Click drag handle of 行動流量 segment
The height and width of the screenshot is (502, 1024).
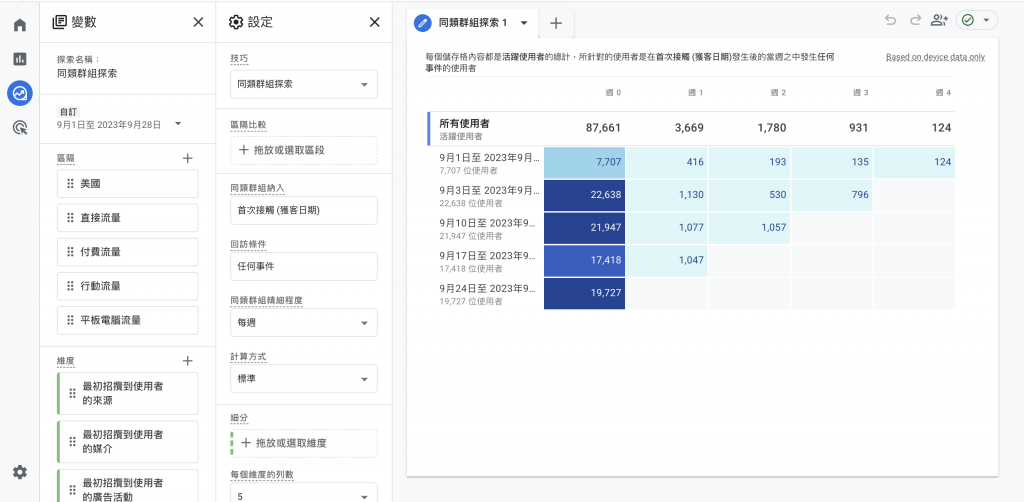[x=71, y=286]
